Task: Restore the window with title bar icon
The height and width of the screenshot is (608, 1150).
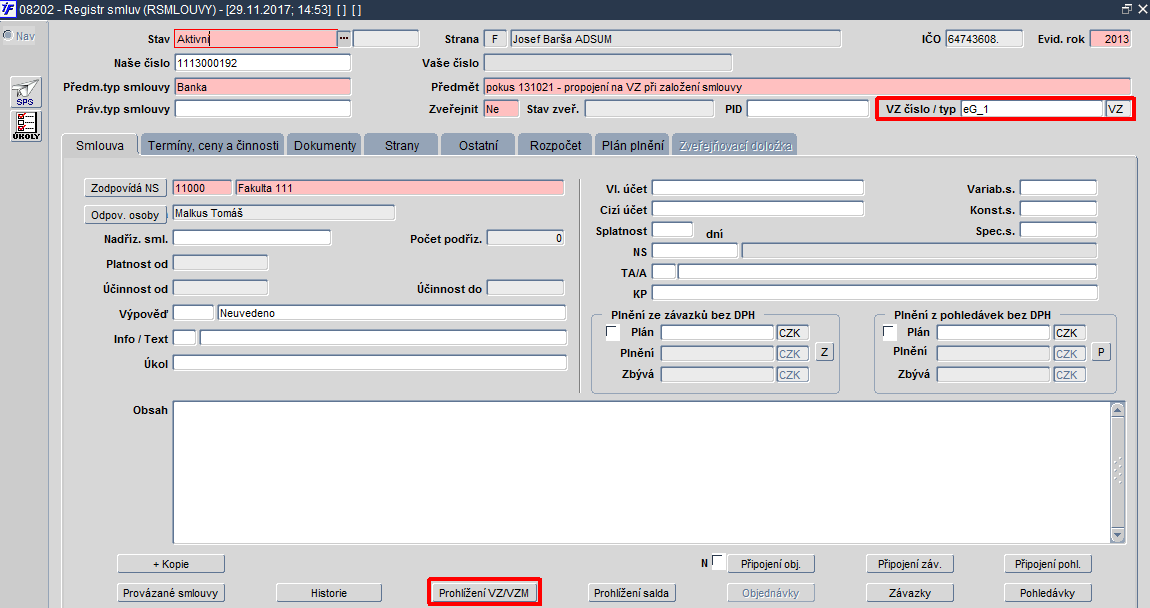Action: 1127,9
